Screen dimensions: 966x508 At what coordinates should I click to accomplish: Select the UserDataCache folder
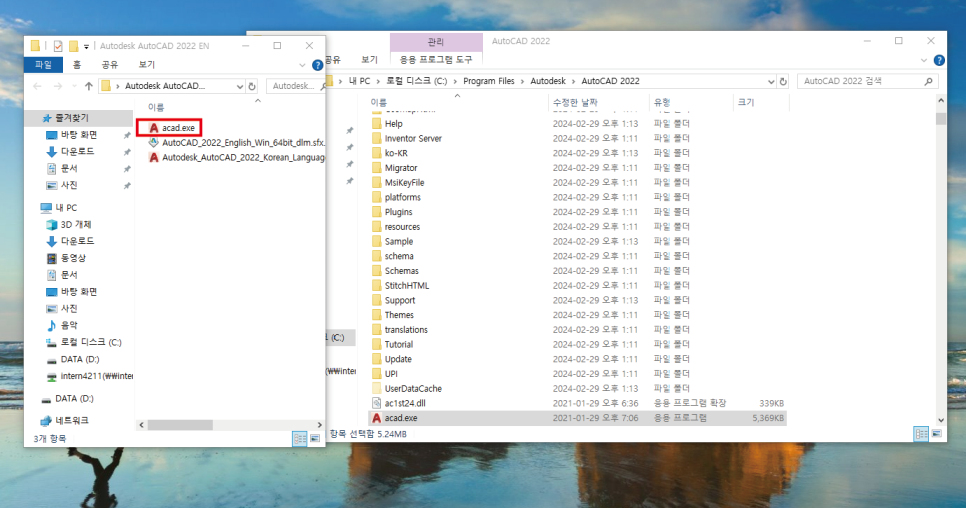click(407, 389)
